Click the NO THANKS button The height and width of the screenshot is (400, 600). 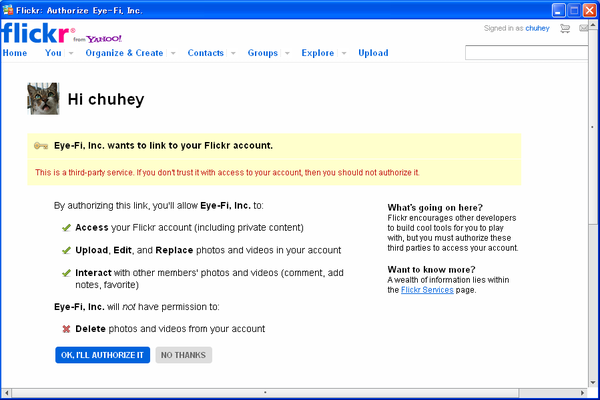(x=183, y=355)
